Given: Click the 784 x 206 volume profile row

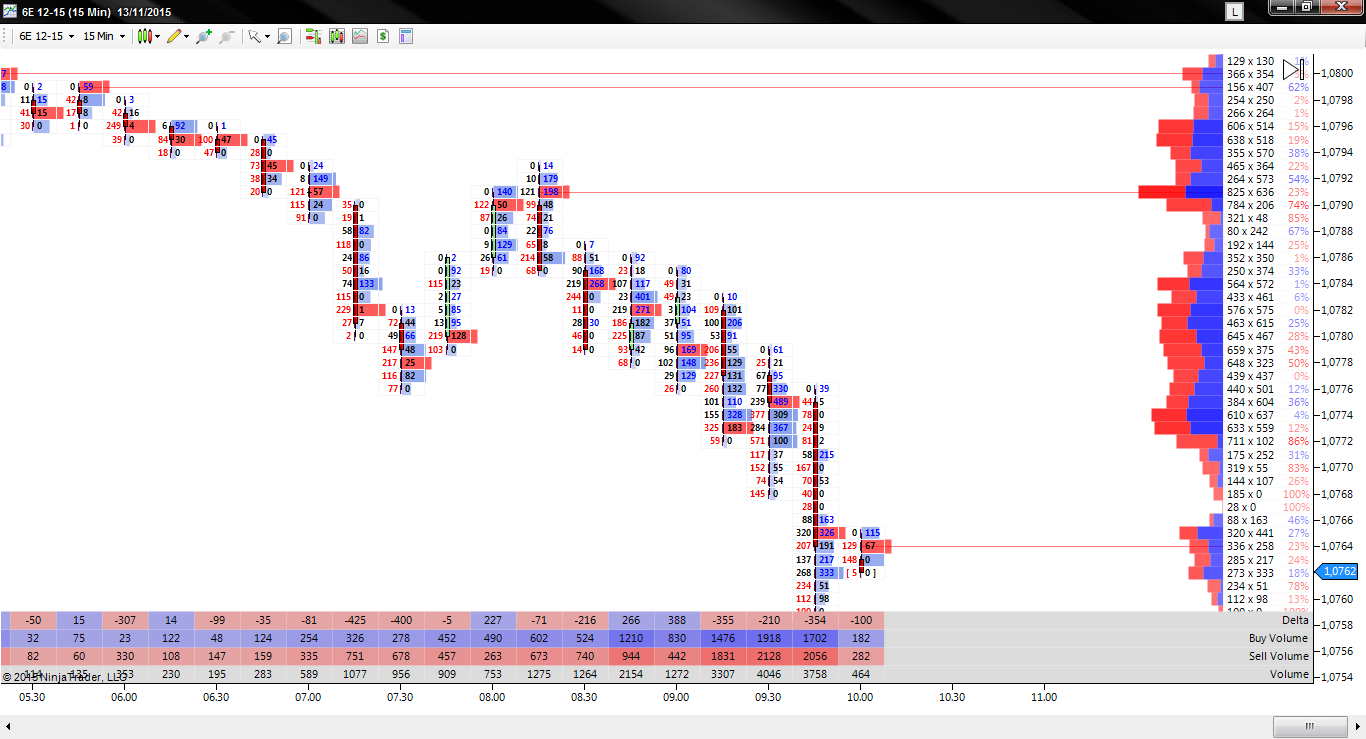Looking at the screenshot, I should click(x=1250, y=205).
